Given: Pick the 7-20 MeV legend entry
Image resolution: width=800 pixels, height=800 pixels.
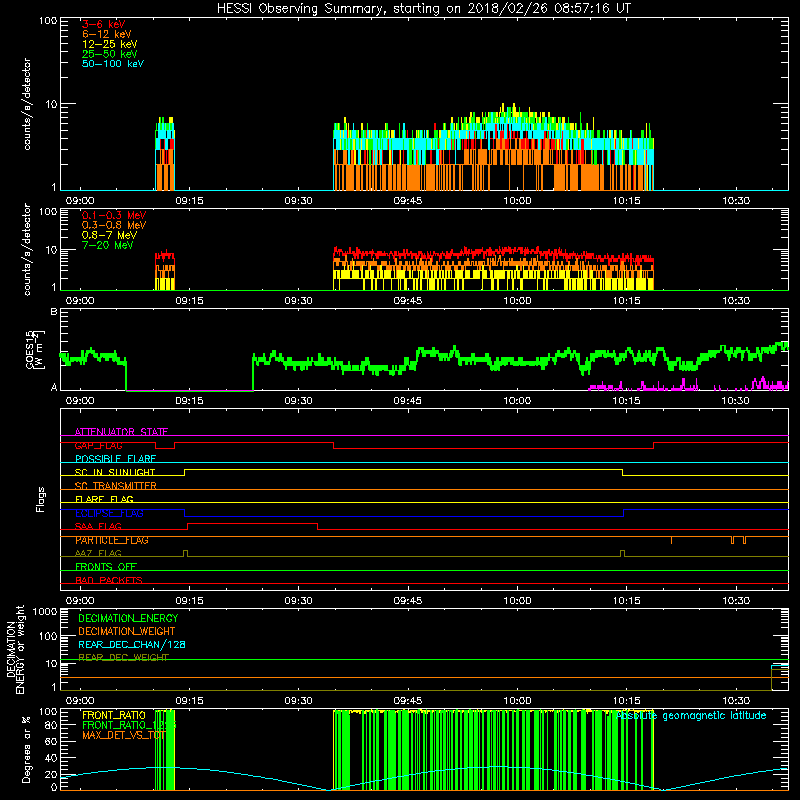Looking at the screenshot, I should click(108, 245).
